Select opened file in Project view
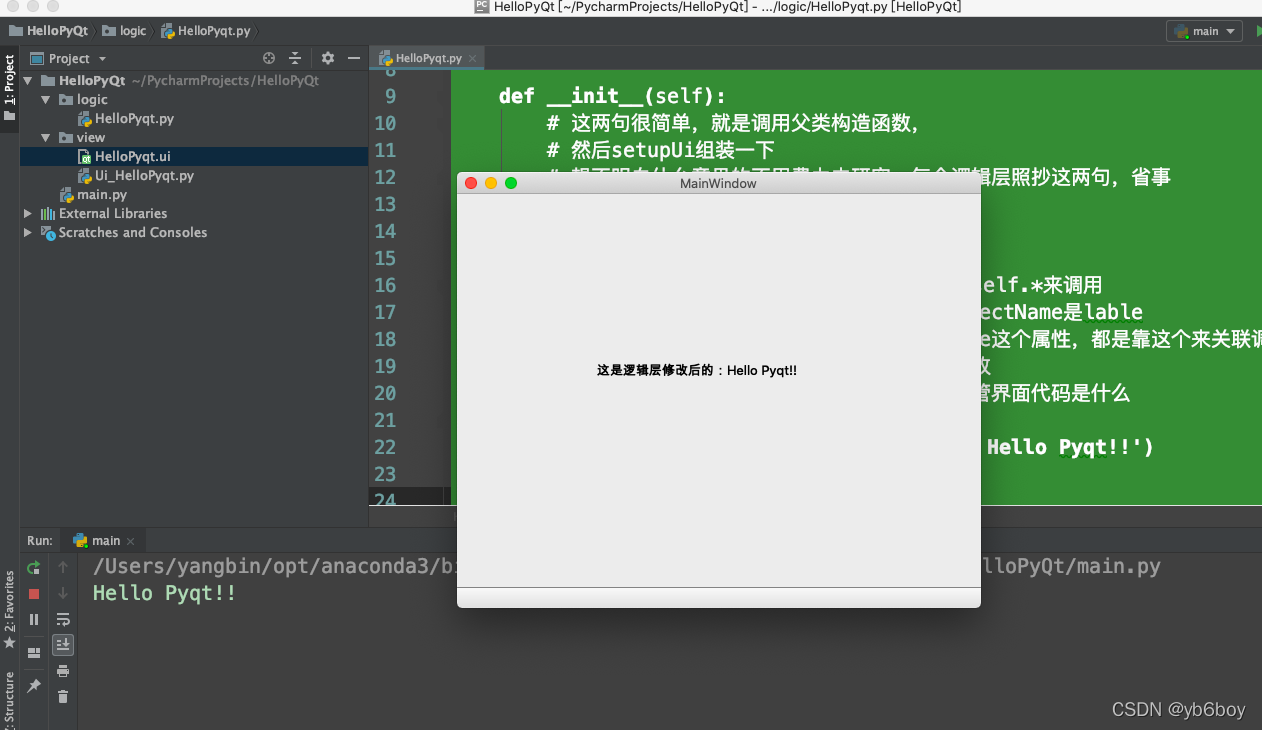Screen dimensions: 1262x730 click(x=268, y=58)
